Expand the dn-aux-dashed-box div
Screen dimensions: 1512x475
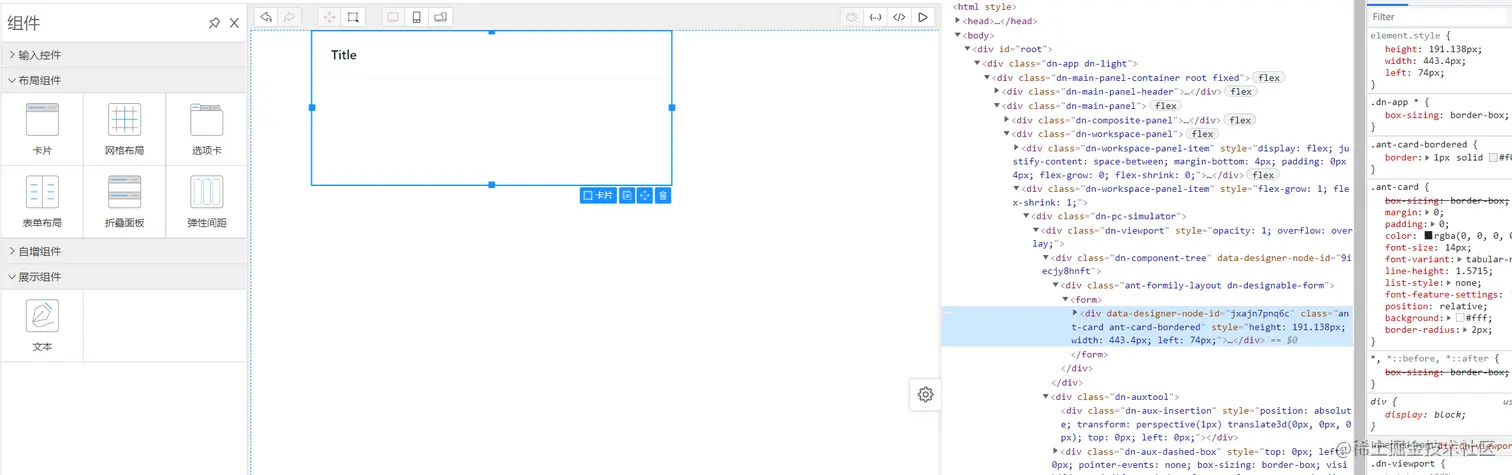pos(1056,451)
